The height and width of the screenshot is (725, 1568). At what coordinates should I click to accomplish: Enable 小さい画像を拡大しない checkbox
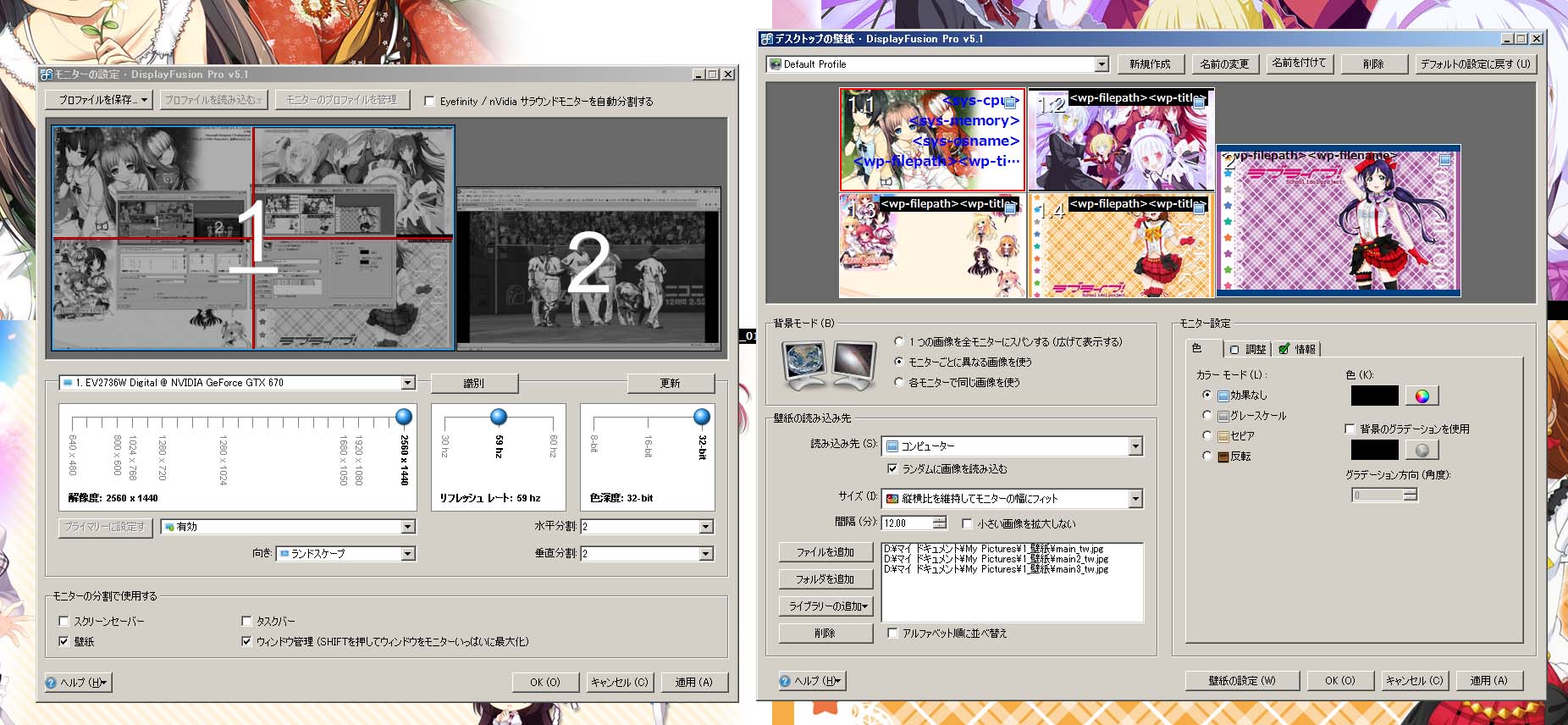pyautogui.click(x=967, y=523)
